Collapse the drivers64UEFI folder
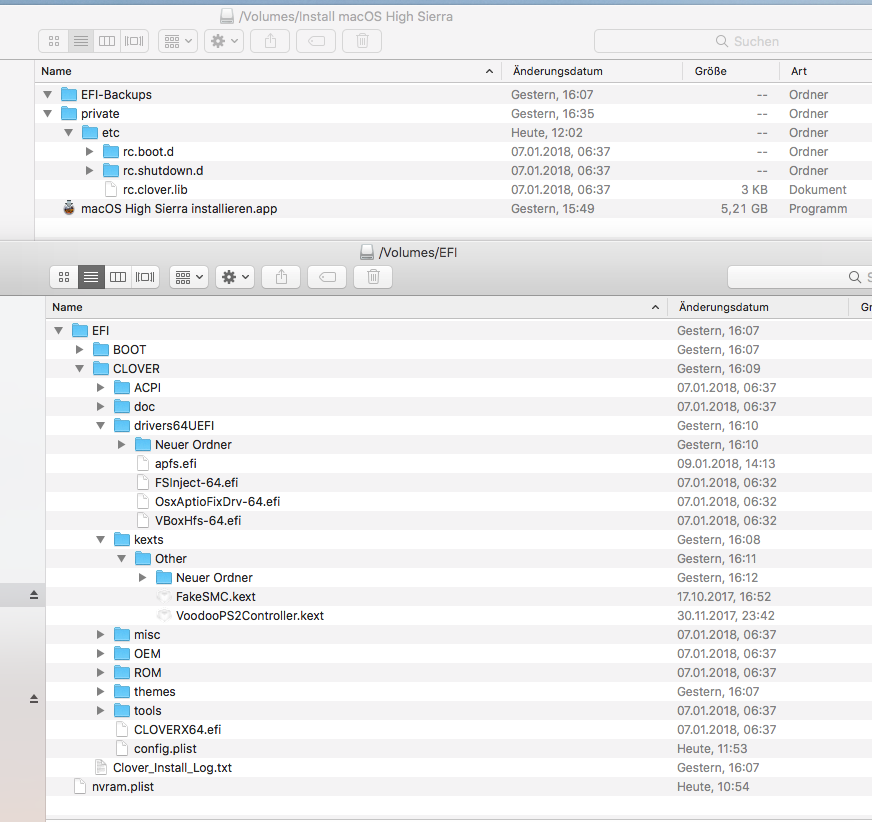The height and width of the screenshot is (822, 872). [101, 425]
